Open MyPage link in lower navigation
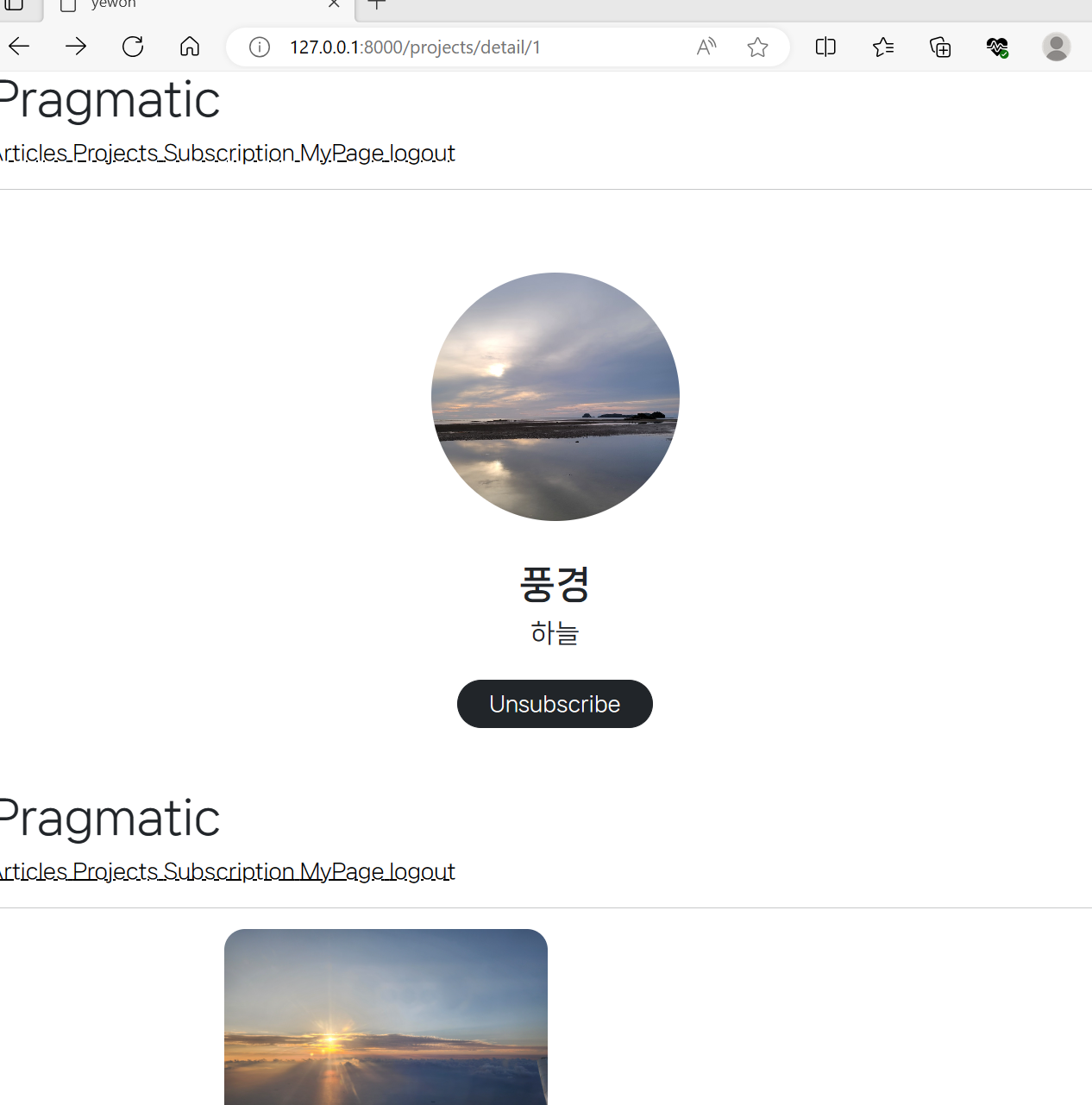Screen dimensions: 1092x1105 [342, 871]
